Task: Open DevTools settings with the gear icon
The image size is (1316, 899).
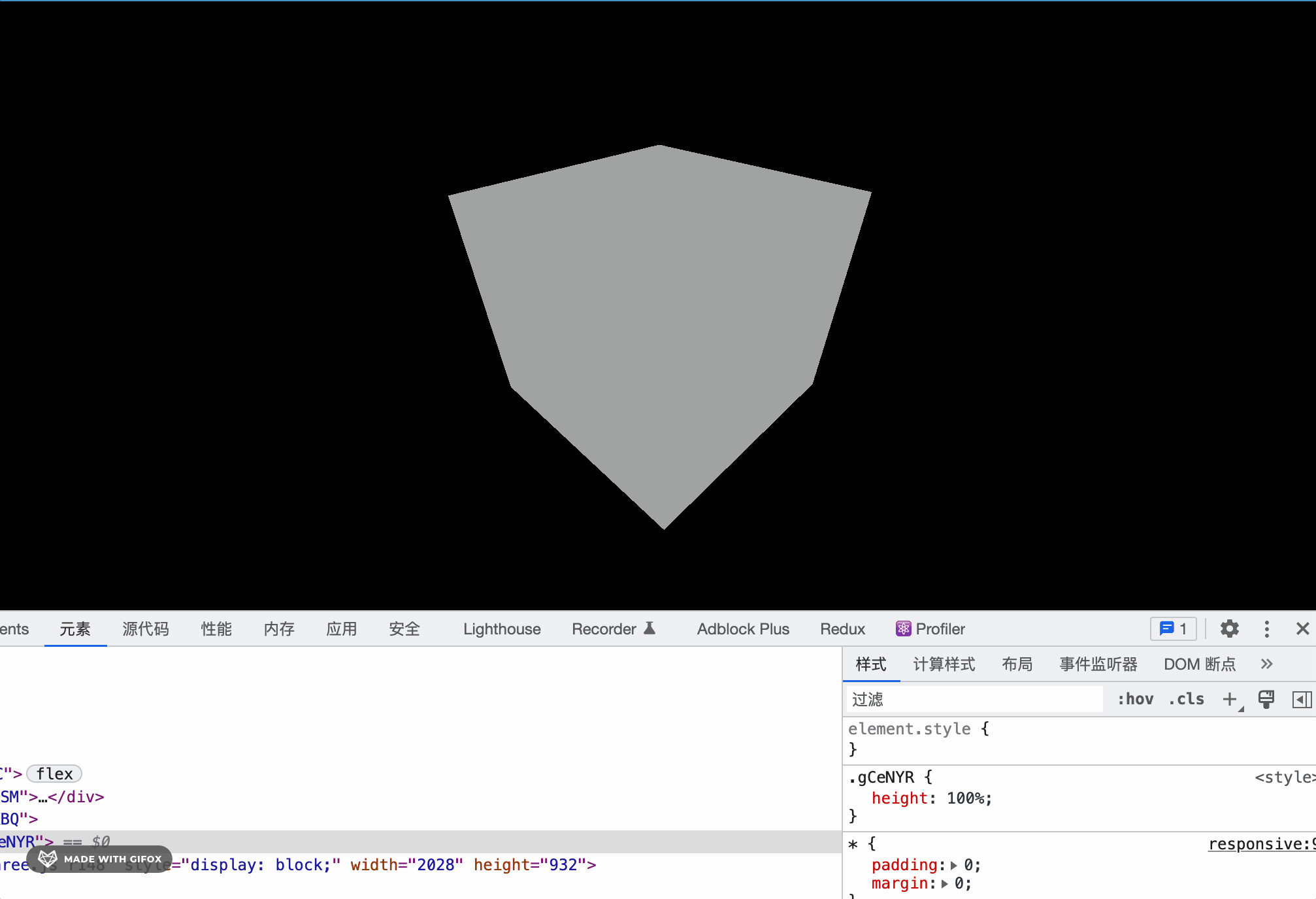Action: tap(1229, 629)
